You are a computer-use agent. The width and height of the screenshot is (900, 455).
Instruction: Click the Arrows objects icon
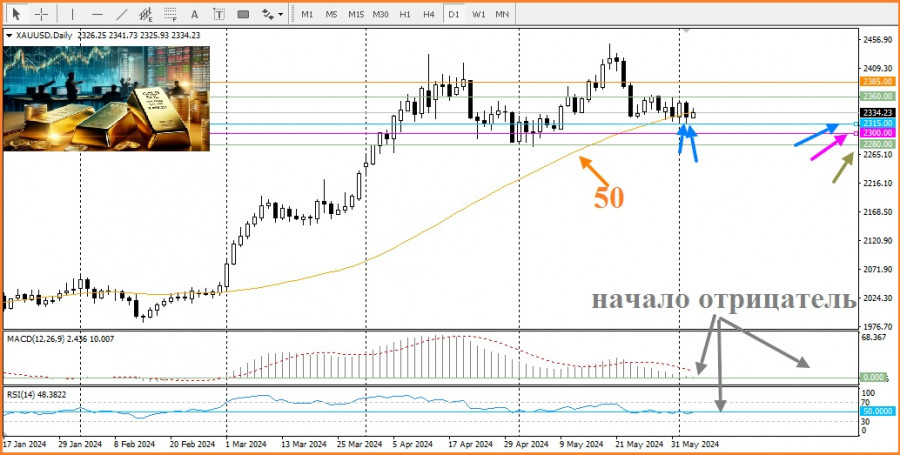click(267, 14)
